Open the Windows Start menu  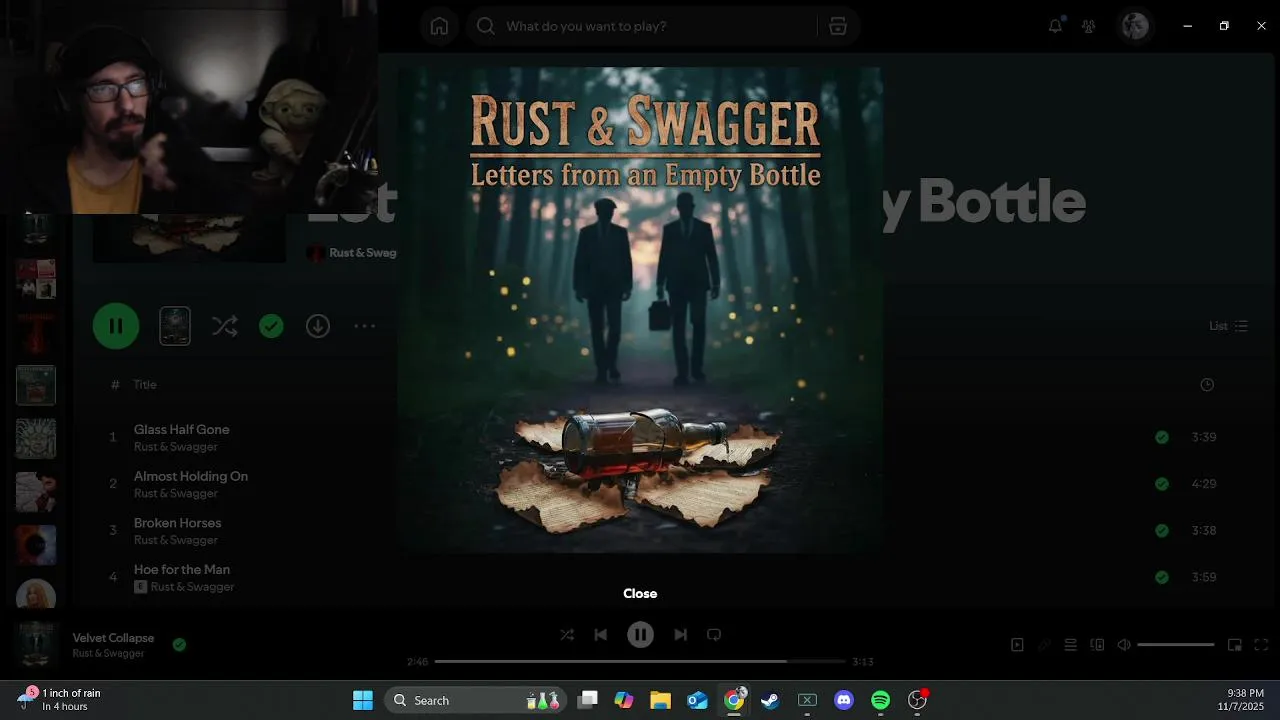coord(363,700)
